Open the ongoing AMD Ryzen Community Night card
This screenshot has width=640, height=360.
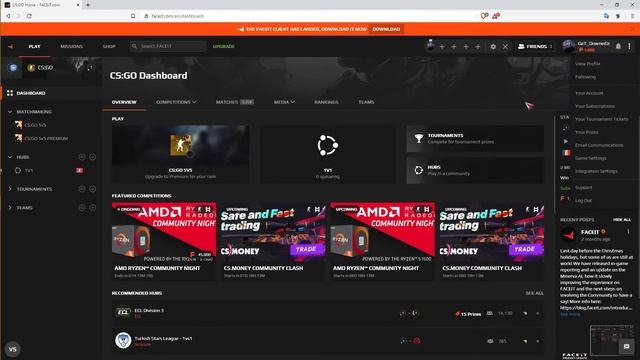[x=164, y=241]
